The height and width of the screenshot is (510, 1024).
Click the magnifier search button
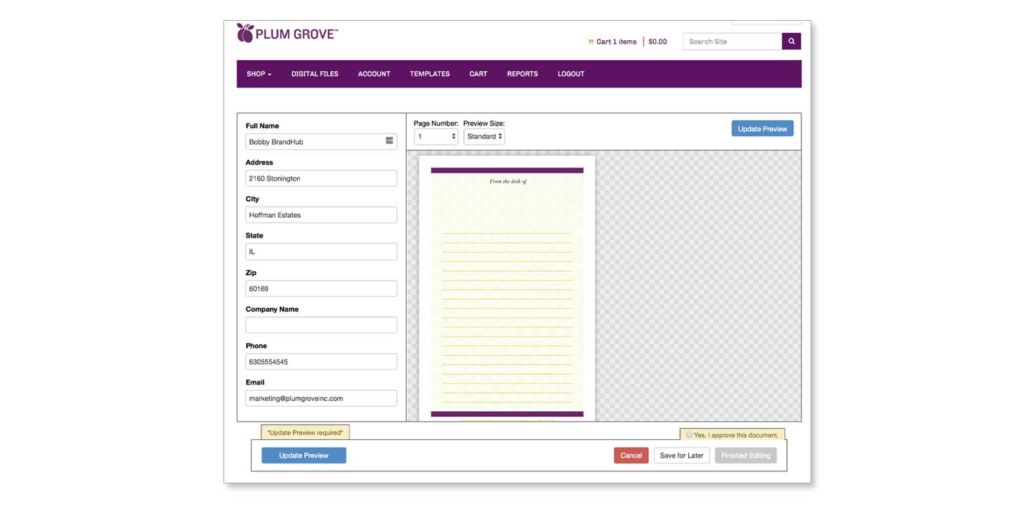pyautogui.click(x=791, y=41)
